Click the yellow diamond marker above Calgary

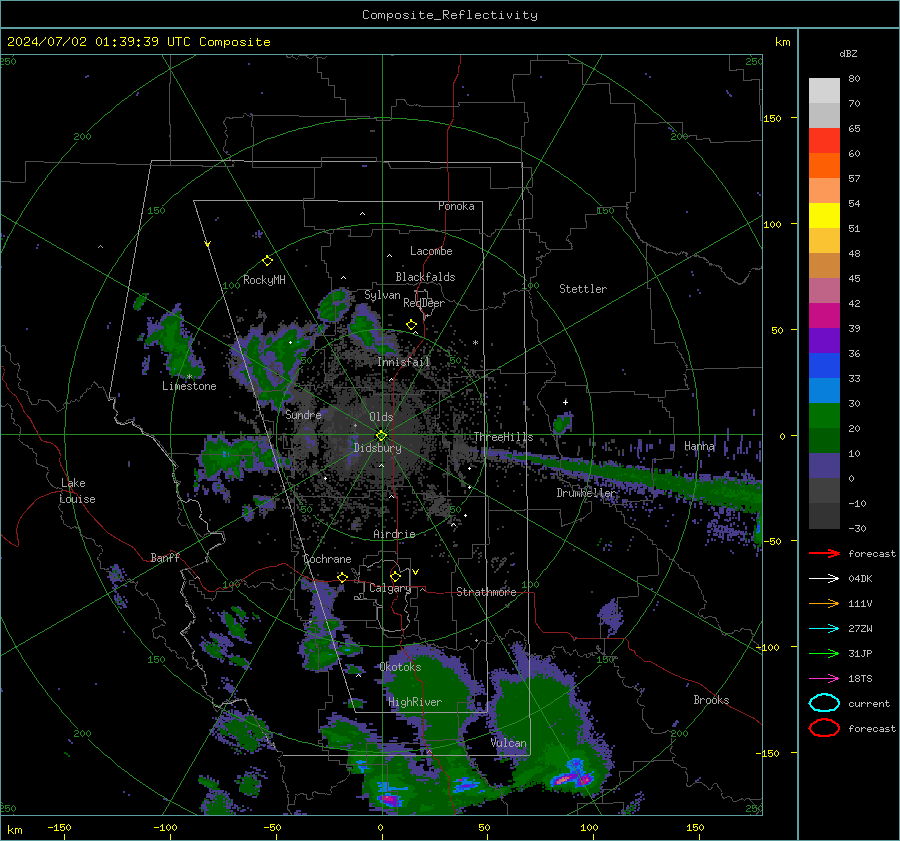click(395, 576)
